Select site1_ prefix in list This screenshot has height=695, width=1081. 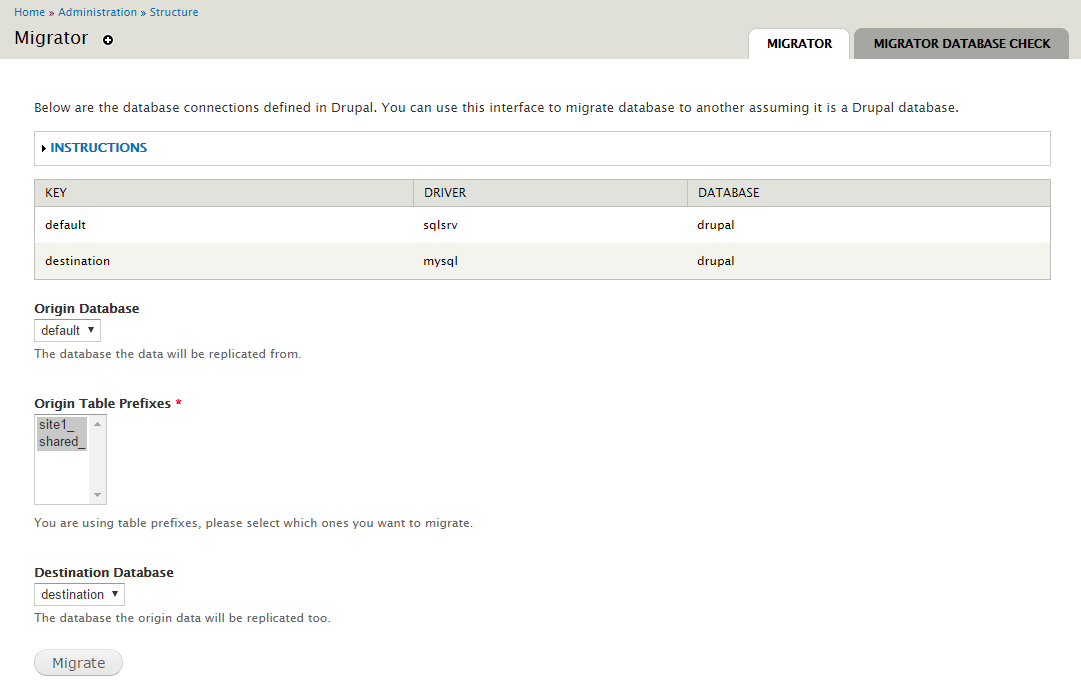(62, 425)
